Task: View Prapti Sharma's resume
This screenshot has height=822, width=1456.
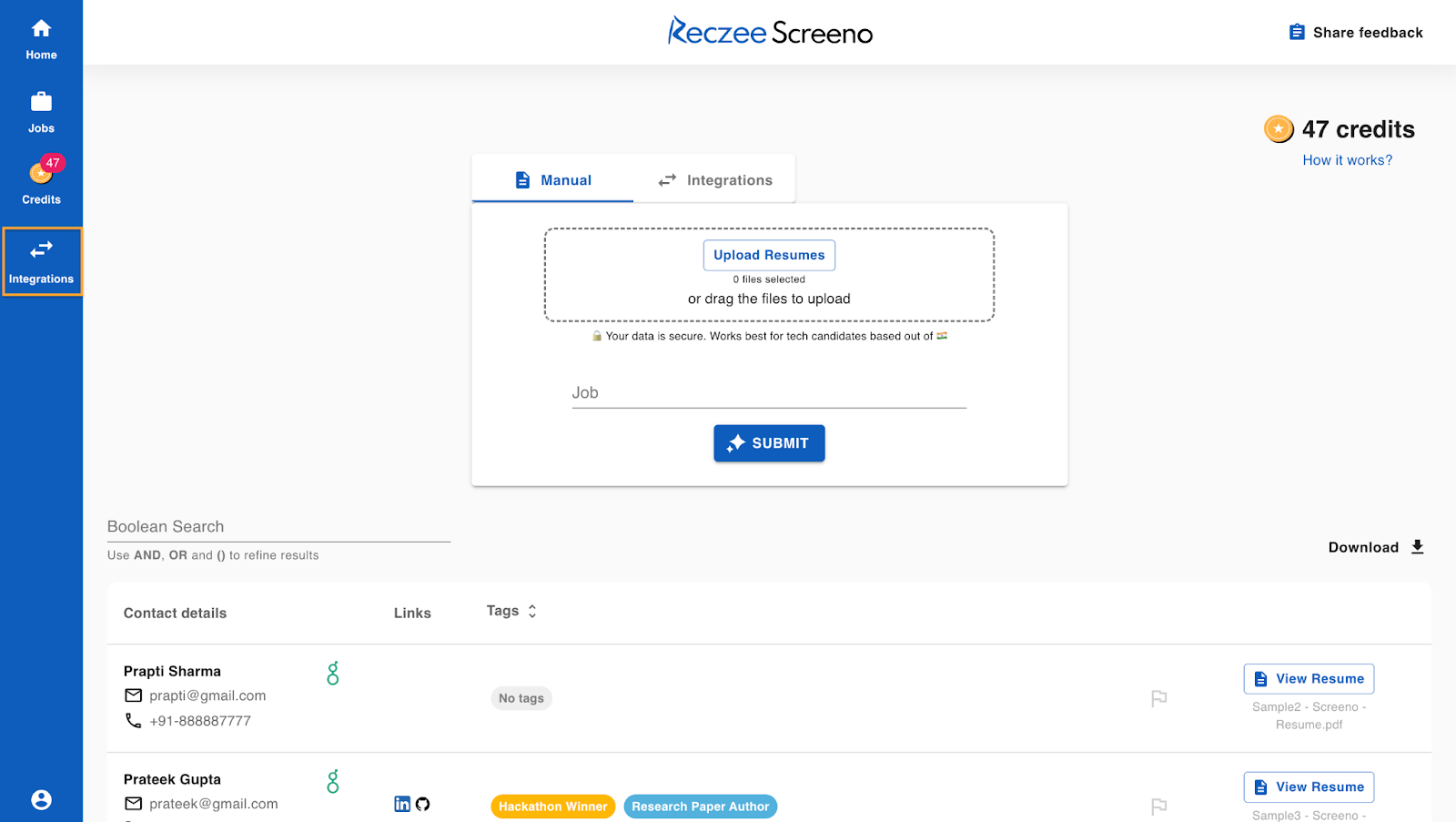Action: (x=1309, y=679)
